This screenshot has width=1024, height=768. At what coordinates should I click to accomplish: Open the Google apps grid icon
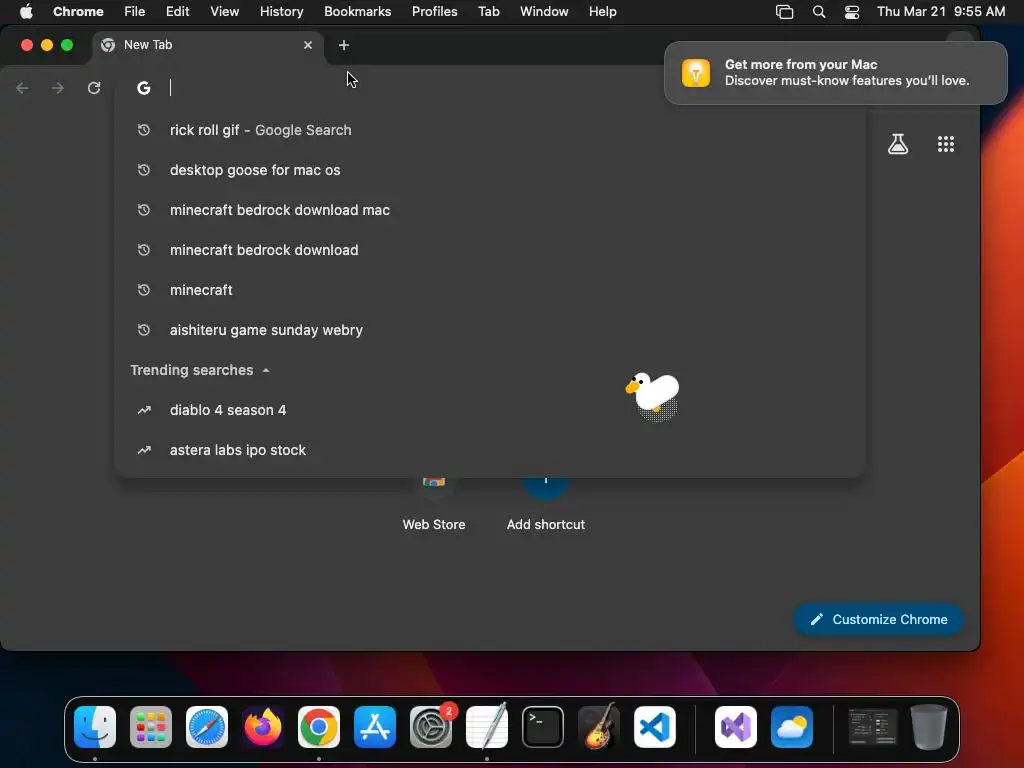click(946, 144)
